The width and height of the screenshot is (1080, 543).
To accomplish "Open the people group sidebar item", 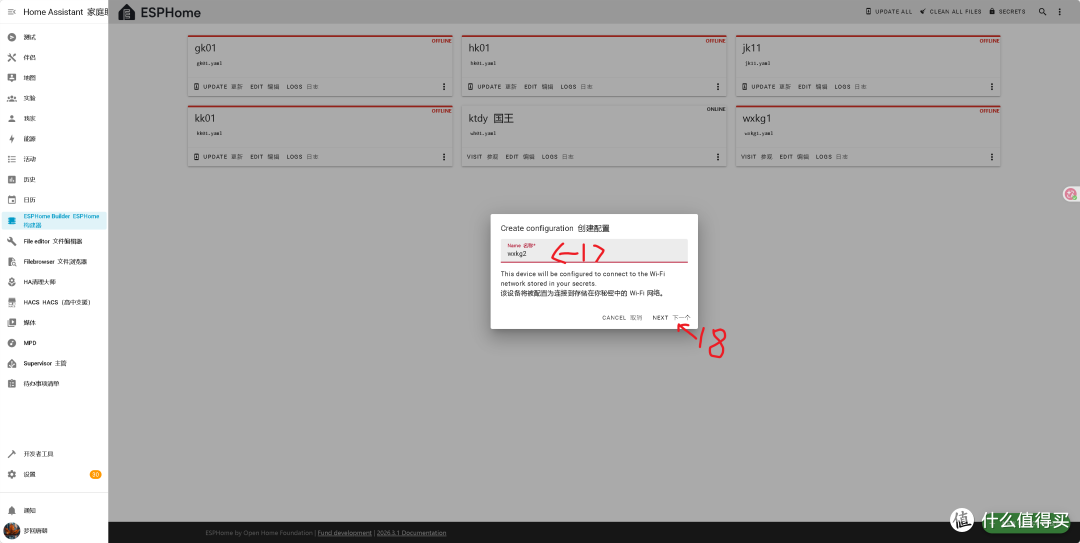I will coord(12,98).
